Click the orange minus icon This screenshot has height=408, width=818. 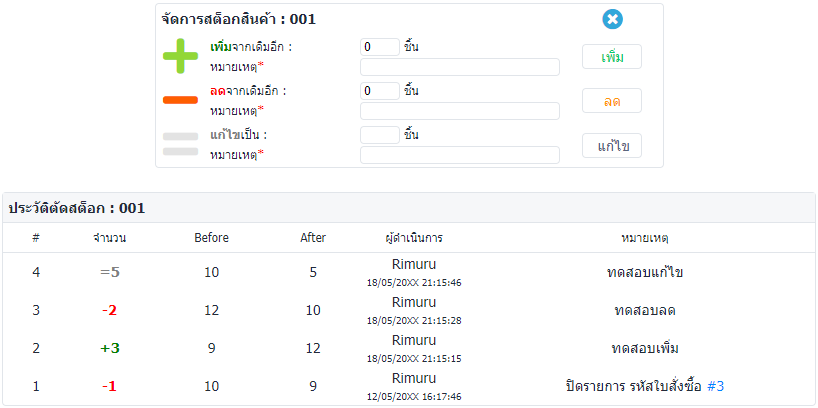[181, 100]
